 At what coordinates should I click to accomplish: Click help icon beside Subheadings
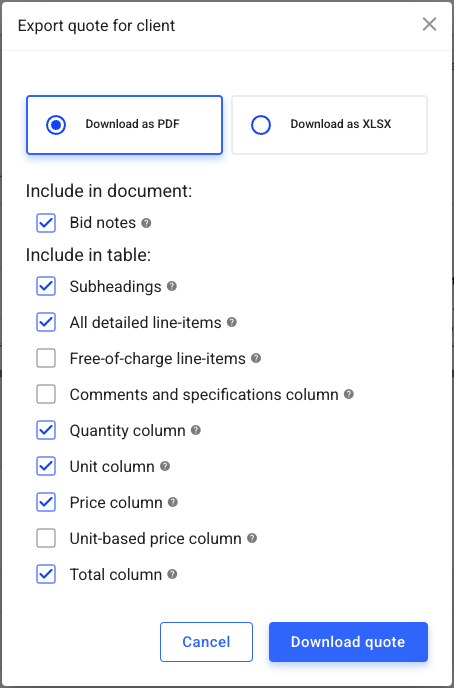click(x=172, y=287)
